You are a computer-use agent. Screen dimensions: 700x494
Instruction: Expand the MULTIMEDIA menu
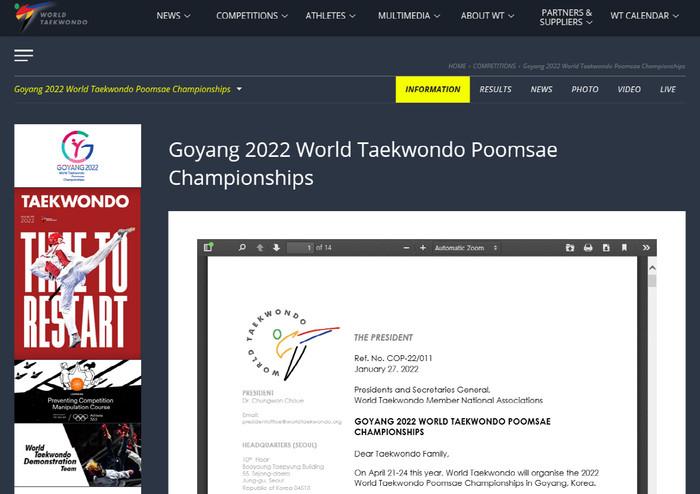[x=409, y=16]
